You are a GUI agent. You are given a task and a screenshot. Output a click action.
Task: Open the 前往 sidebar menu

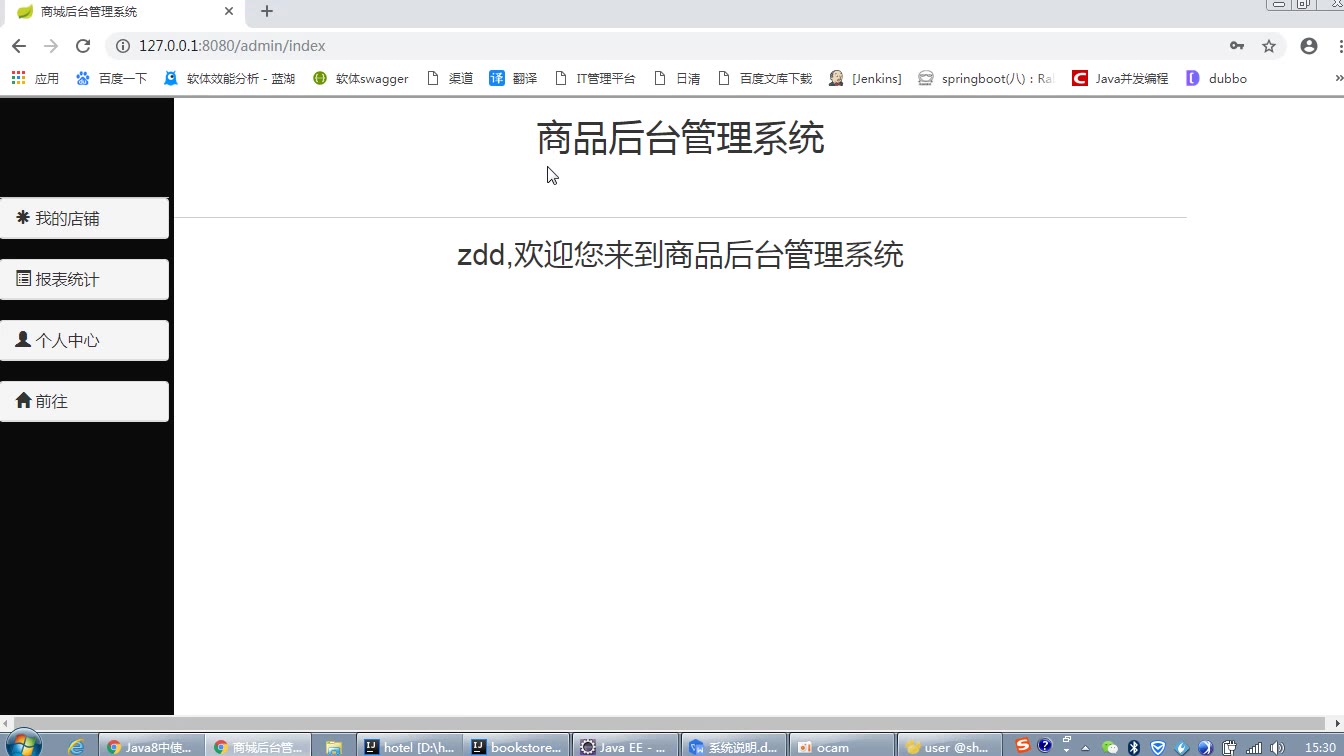pyautogui.click(x=84, y=401)
